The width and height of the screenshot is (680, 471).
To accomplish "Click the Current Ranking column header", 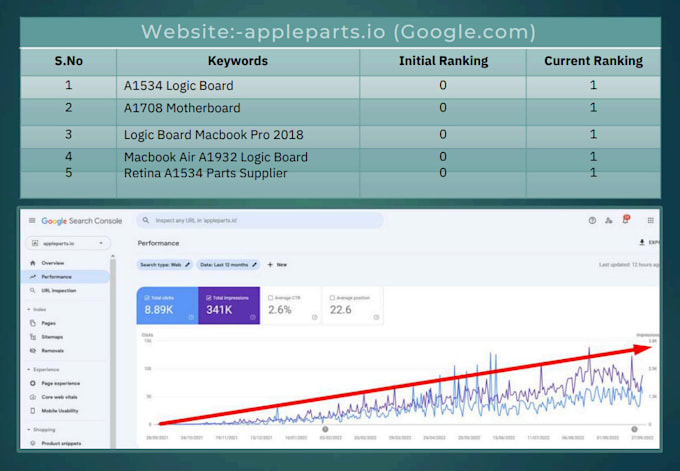I will tap(593, 61).
